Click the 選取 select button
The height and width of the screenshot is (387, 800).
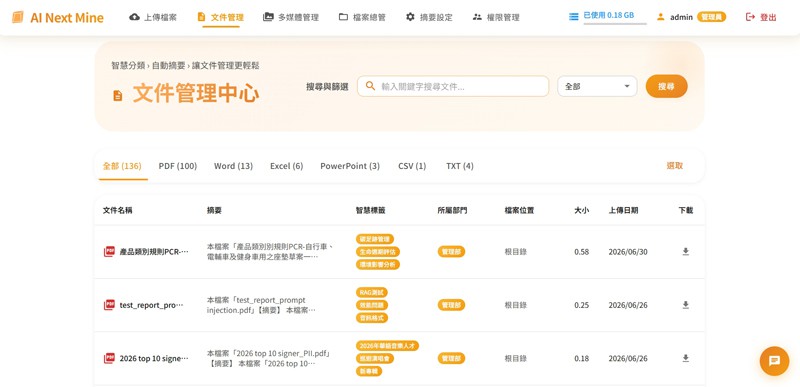click(x=674, y=166)
